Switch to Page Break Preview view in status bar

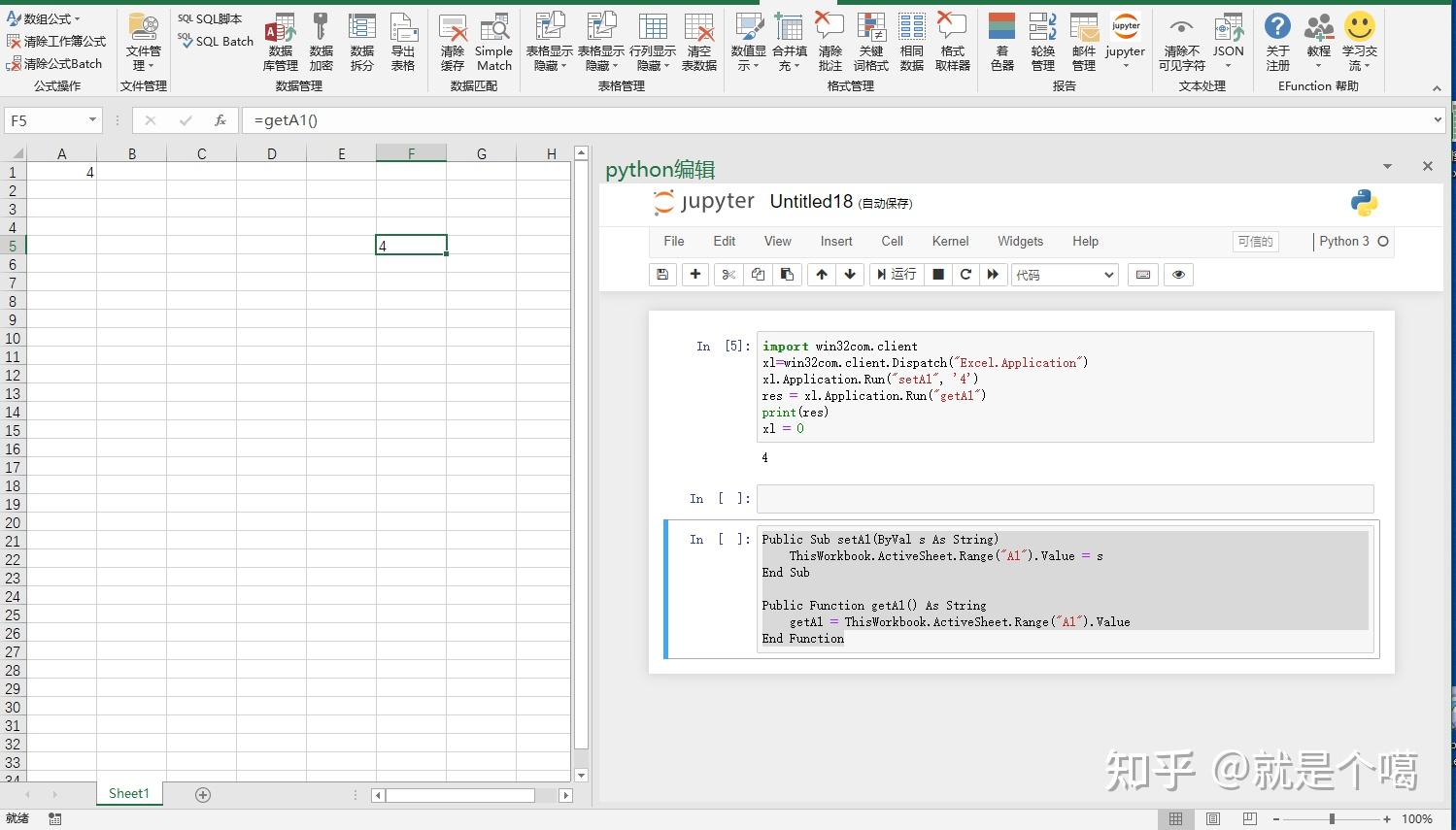(1250, 819)
